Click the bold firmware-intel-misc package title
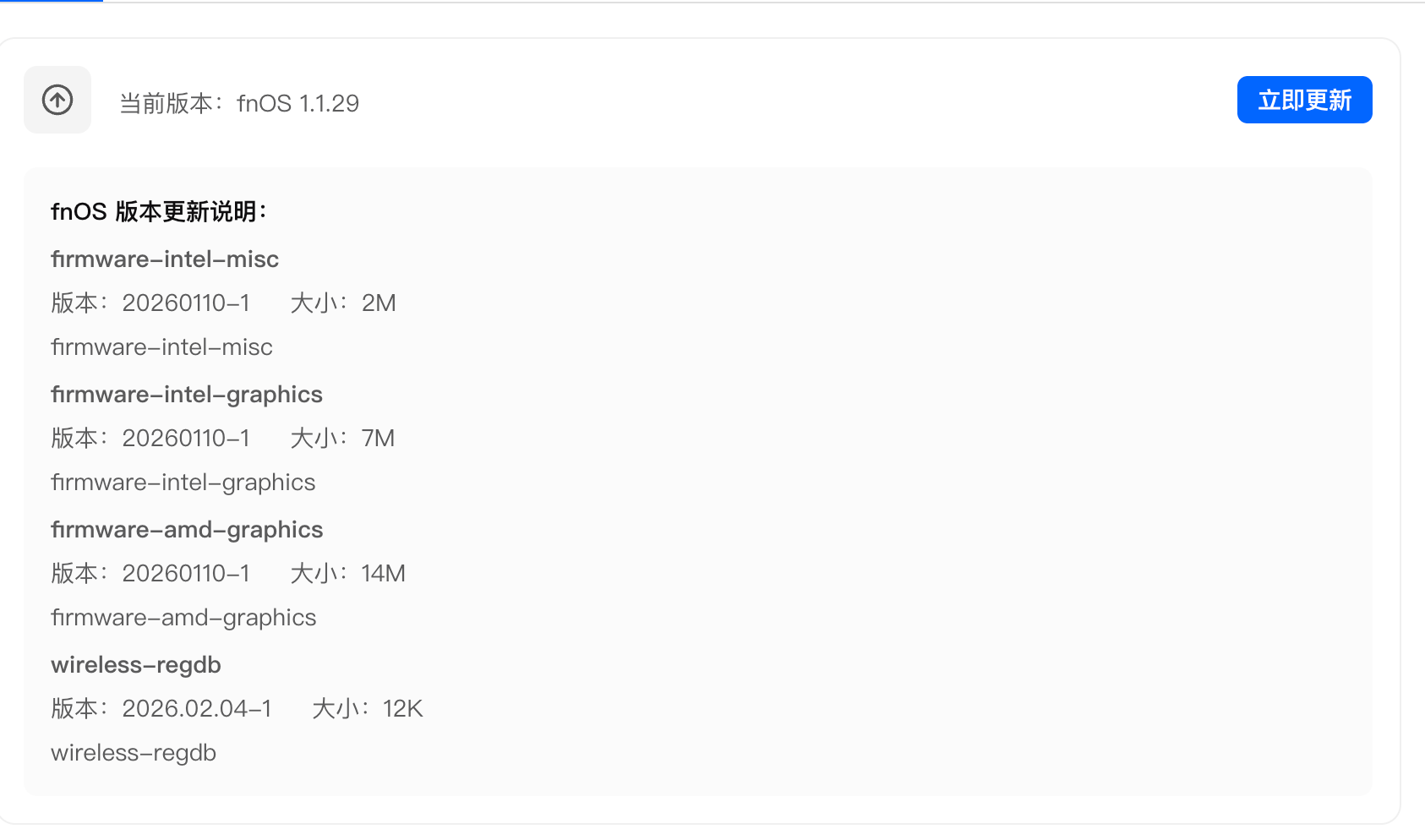Viewport: 1425px width, 840px height. pyautogui.click(x=165, y=259)
